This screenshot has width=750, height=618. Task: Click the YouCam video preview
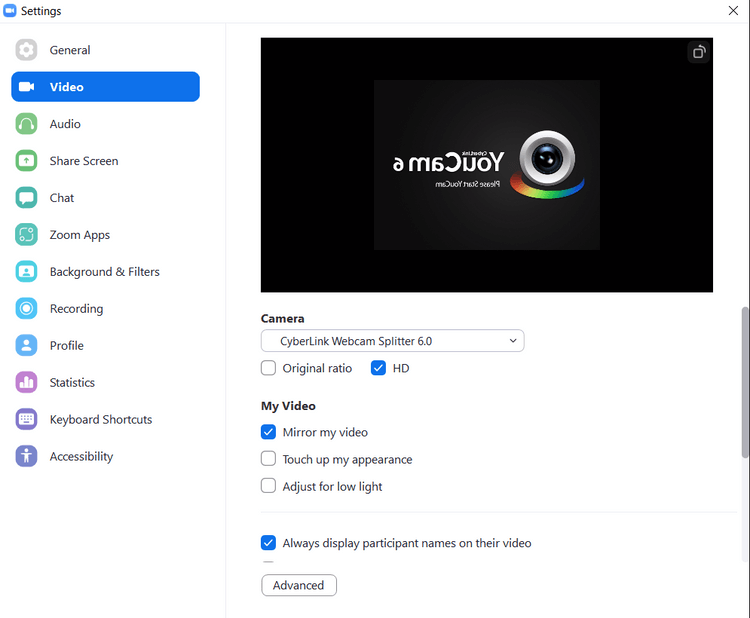486,165
